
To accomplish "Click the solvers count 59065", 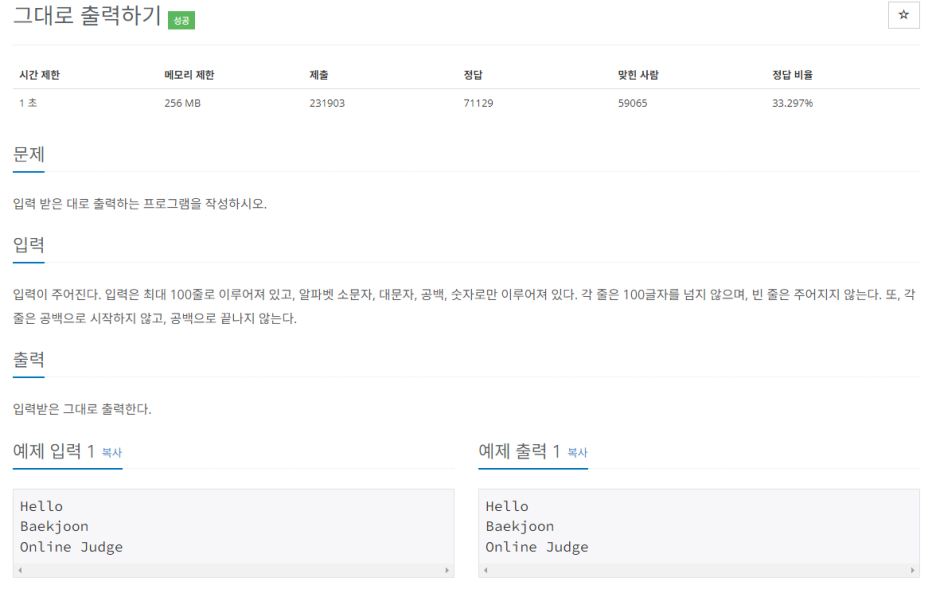I will click(x=632, y=103).
